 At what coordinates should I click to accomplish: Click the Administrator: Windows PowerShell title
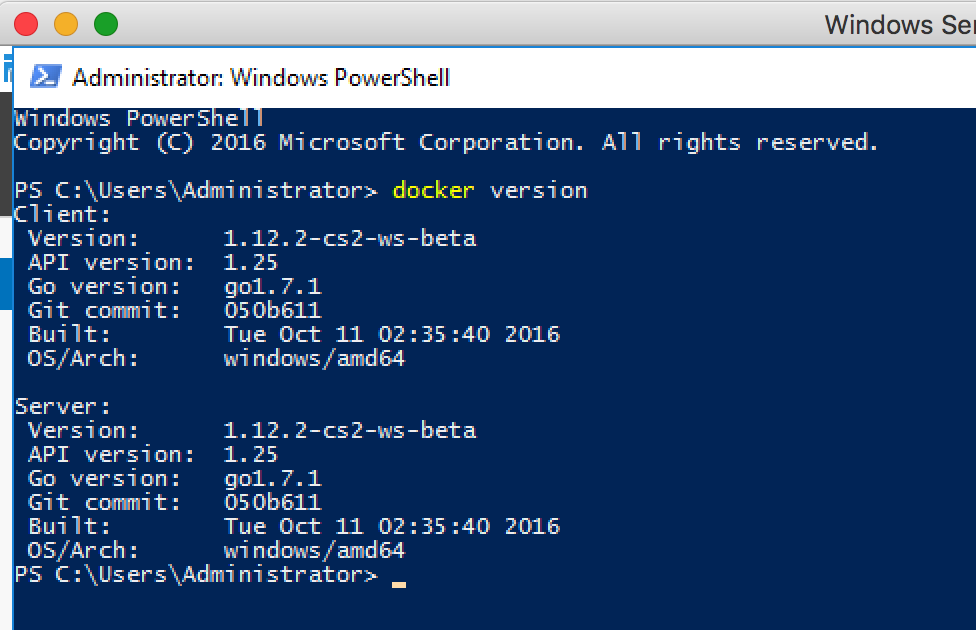pyautogui.click(x=261, y=78)
